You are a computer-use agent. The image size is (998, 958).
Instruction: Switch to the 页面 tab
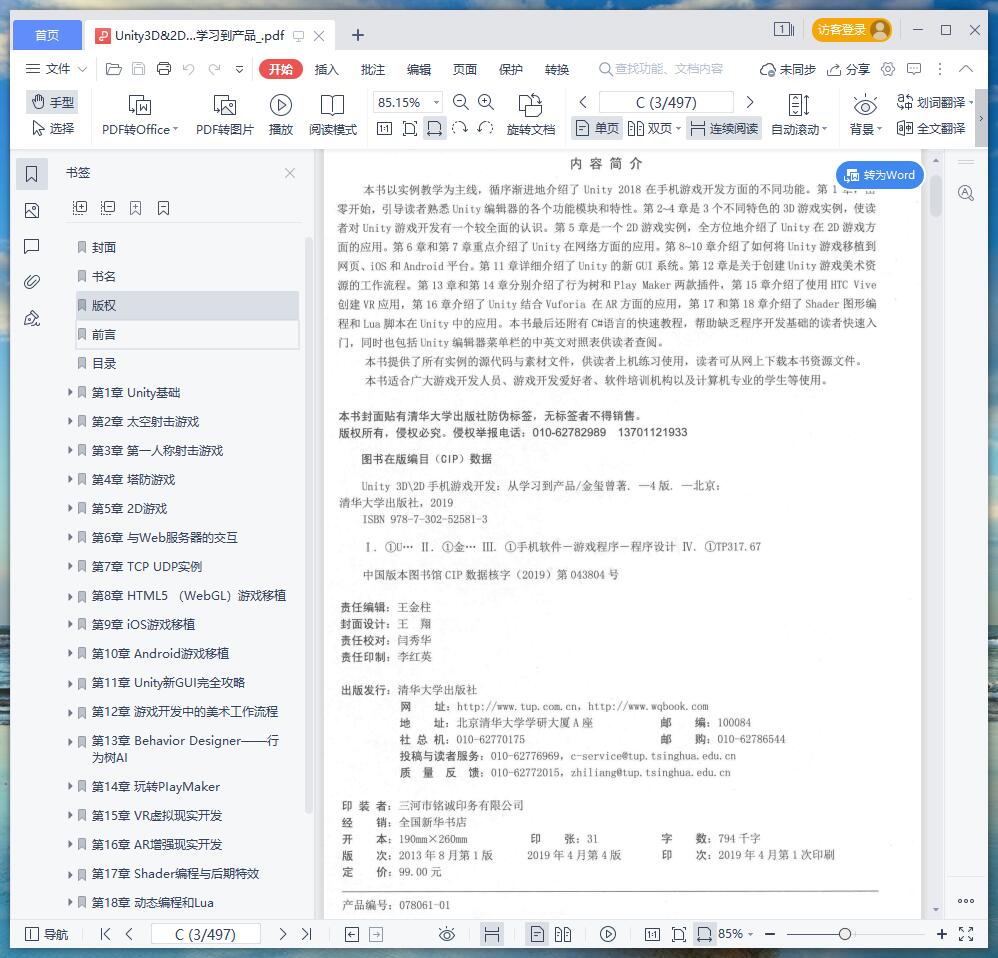tap(464, 69)
